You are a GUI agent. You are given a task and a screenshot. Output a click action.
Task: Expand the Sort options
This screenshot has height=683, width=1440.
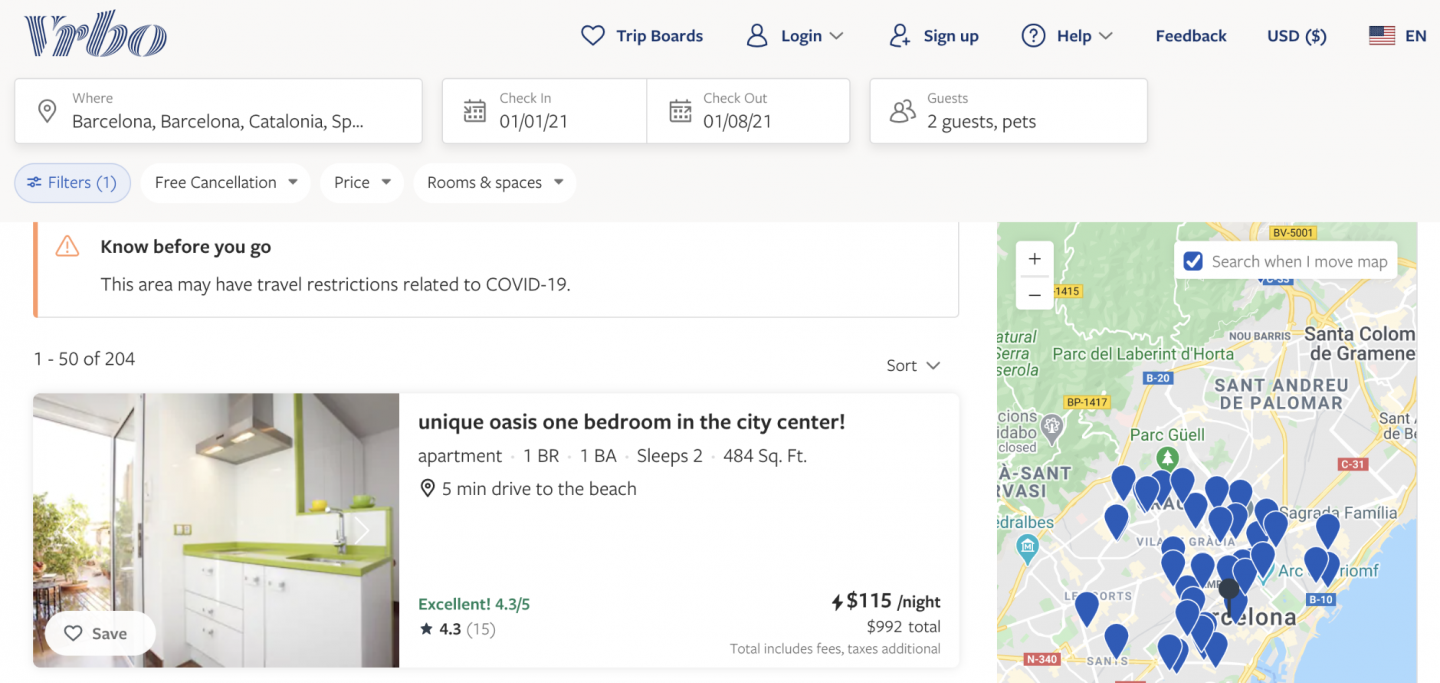tap(913, 366)
